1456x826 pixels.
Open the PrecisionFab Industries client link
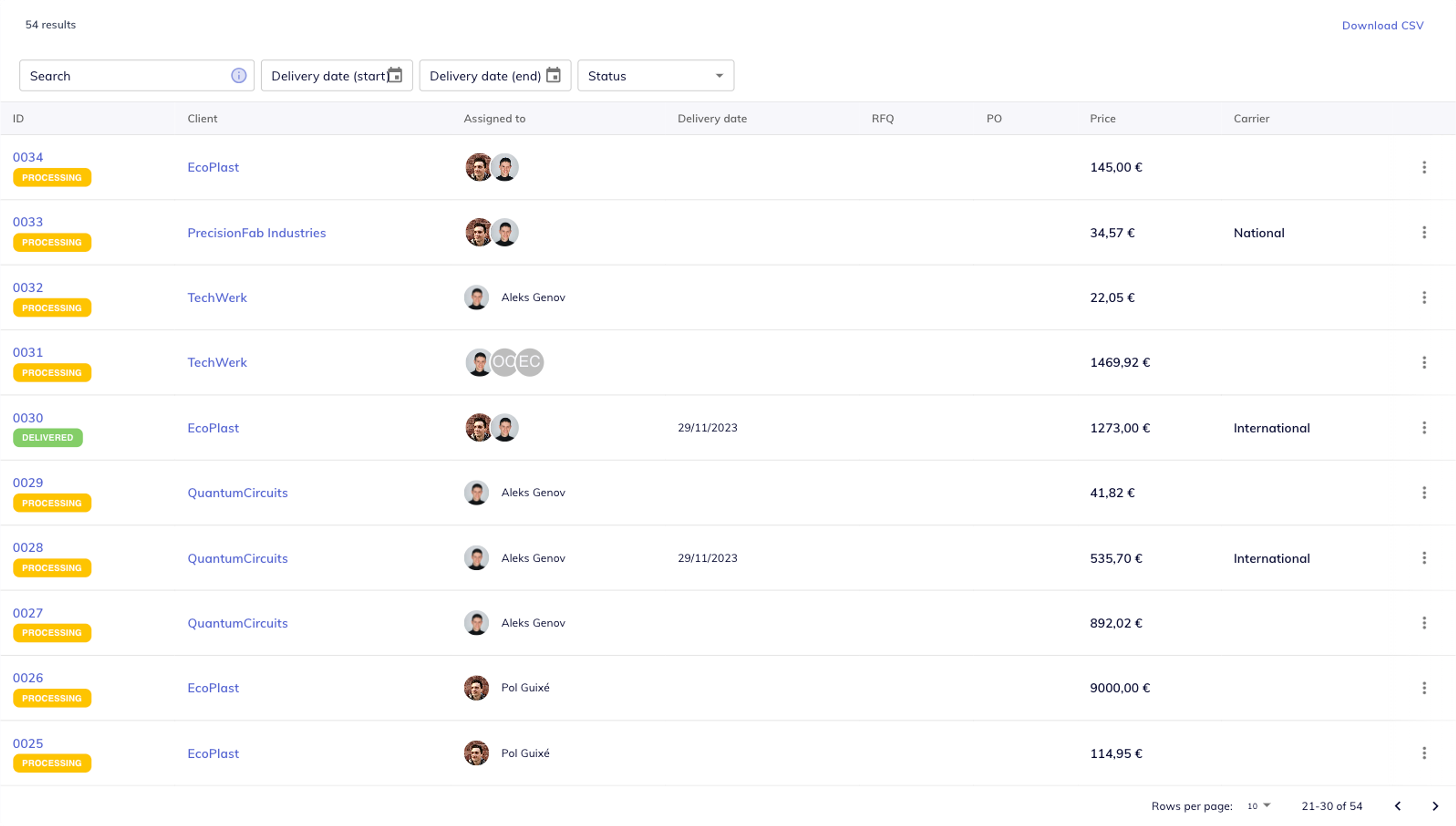pyautogui.click(x=256, y=232)
